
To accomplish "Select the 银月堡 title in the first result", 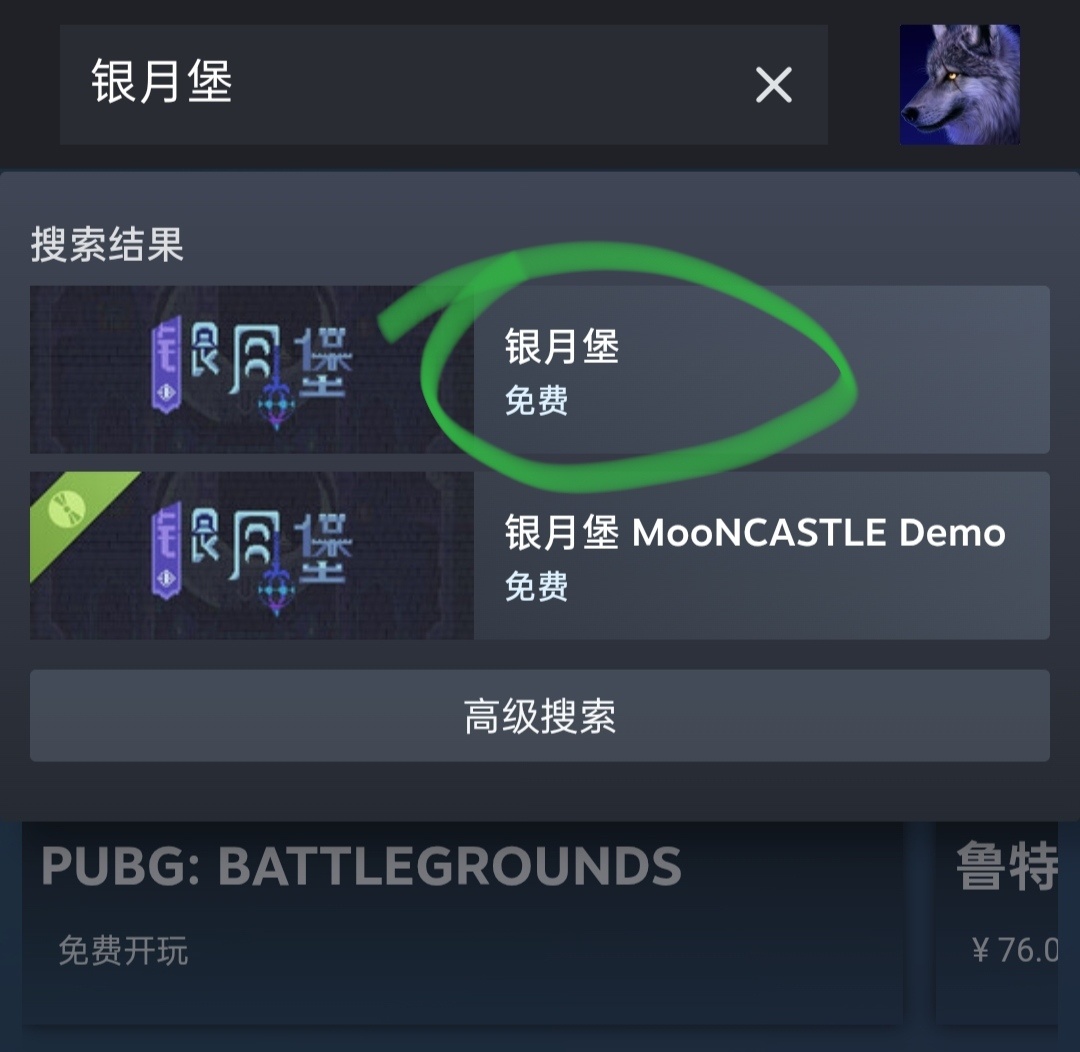I will coord(562,346).
